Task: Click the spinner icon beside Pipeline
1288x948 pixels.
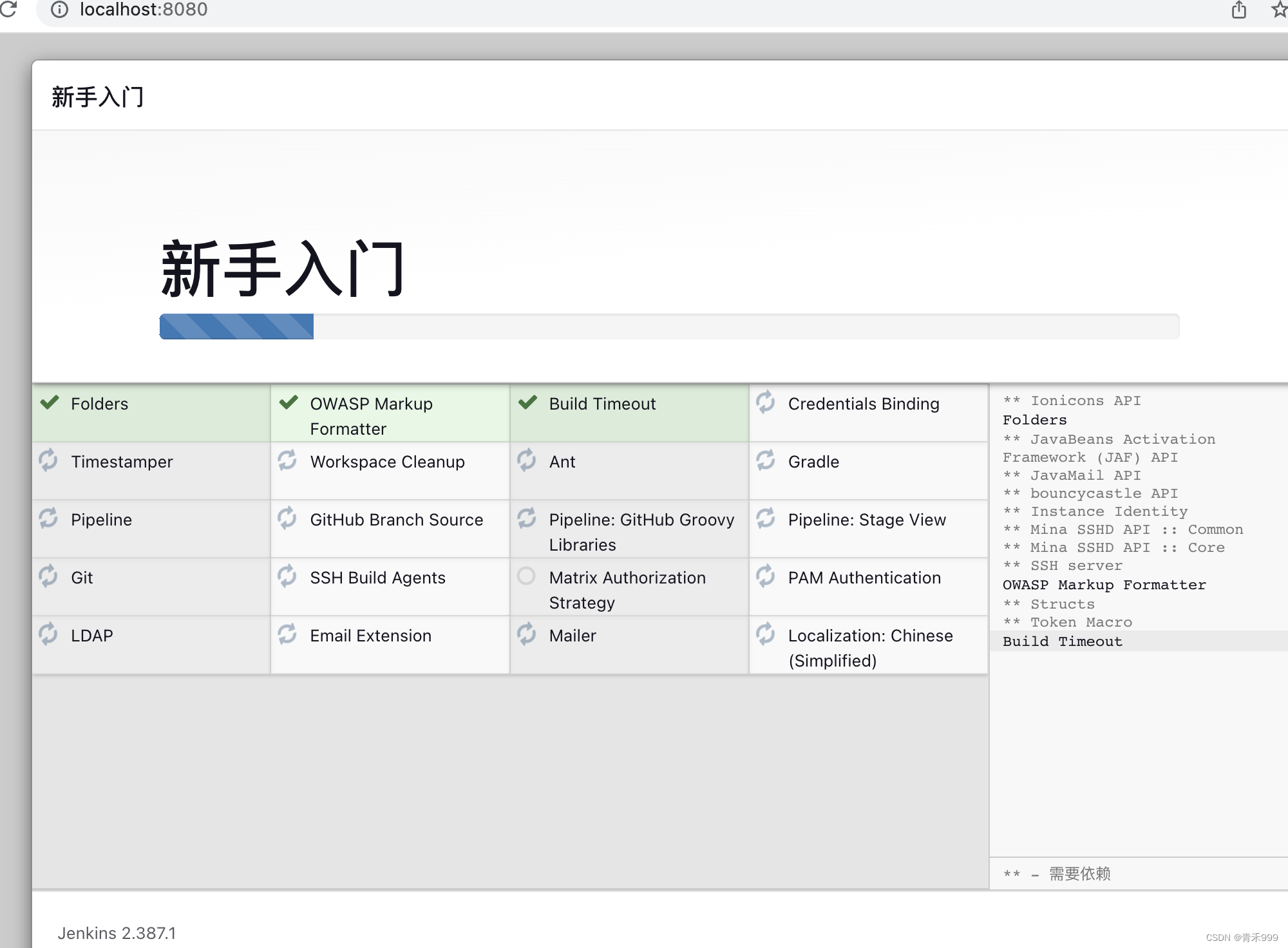Action: [48, 518]
